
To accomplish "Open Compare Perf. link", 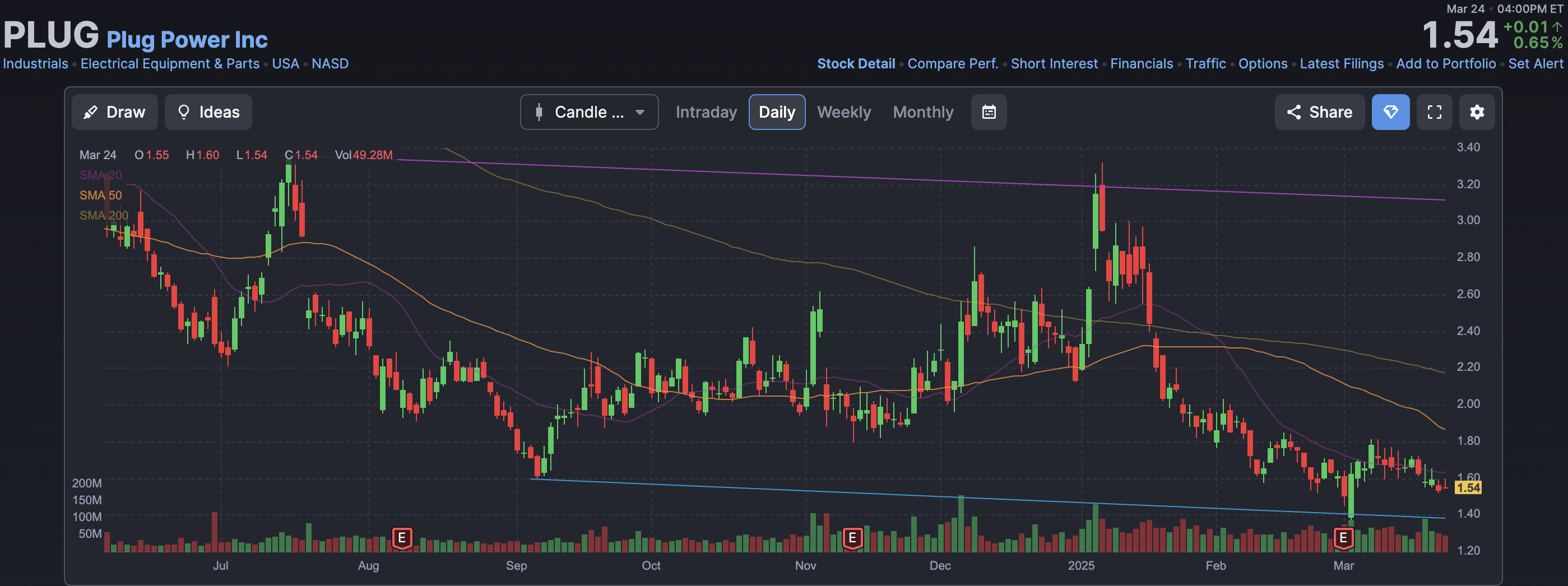I will pos(953,64).
